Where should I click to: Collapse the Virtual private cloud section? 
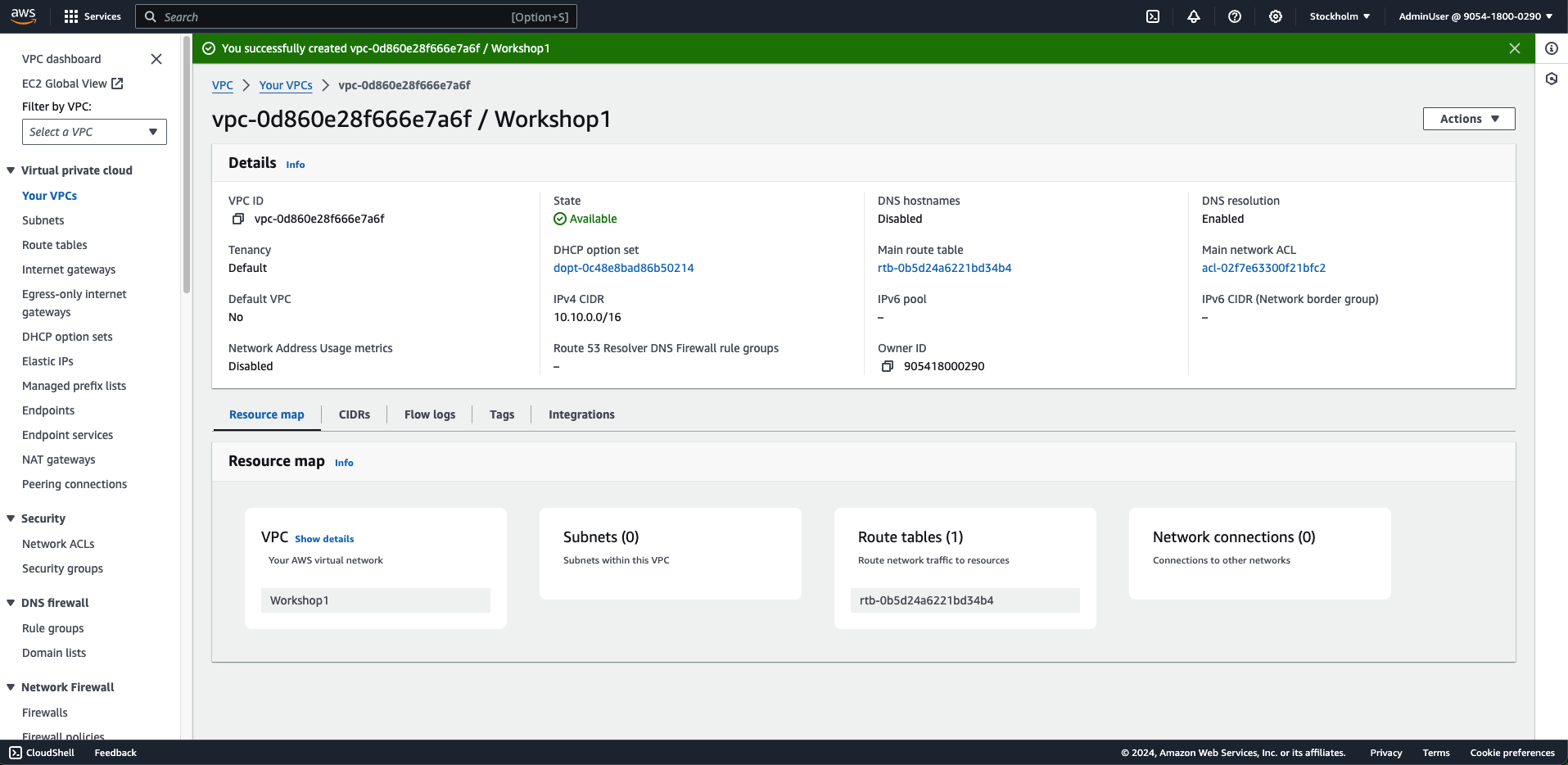pyautogui.click(x=11, y=170)
